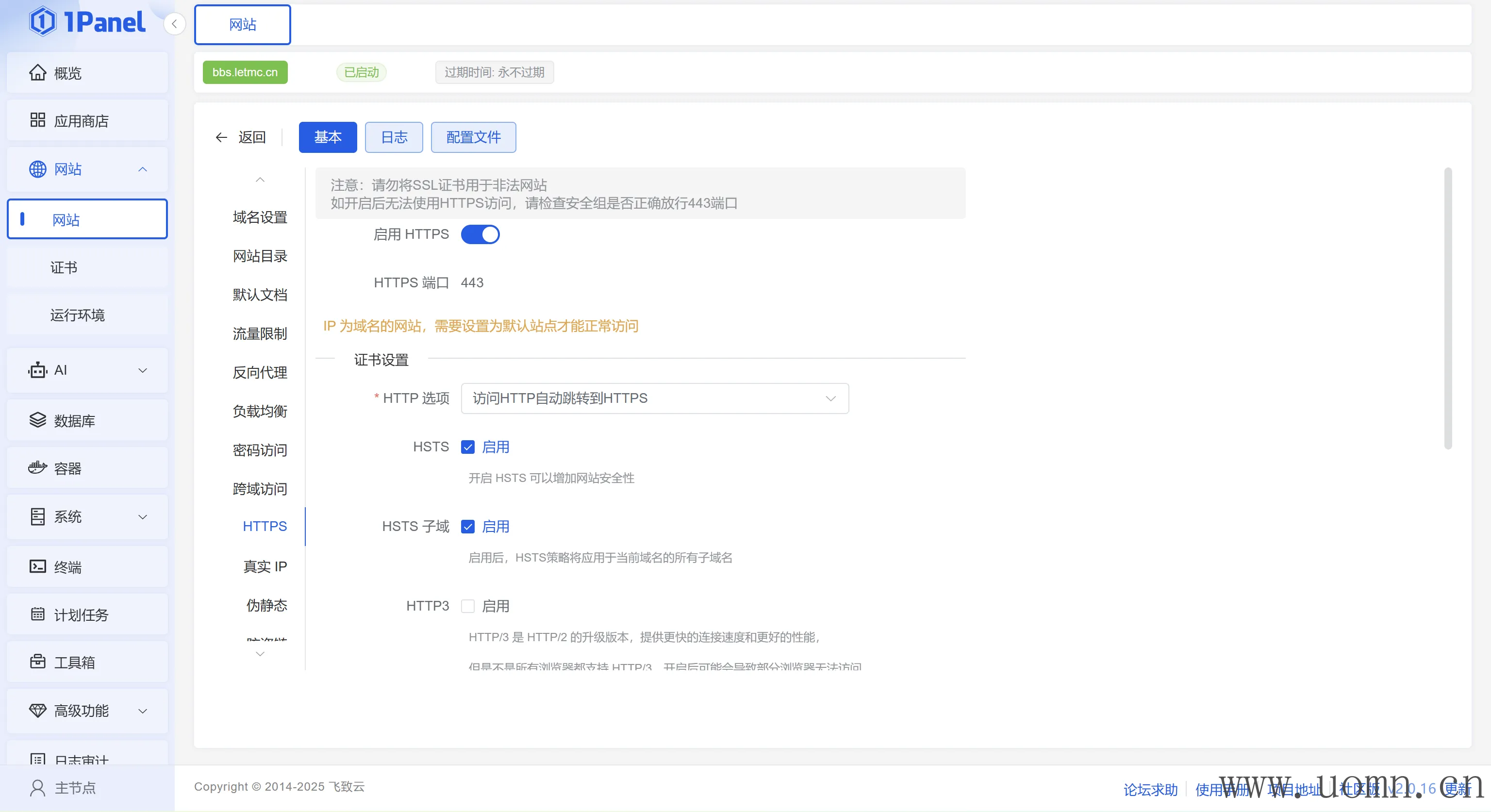The height and width of the screenshot is (812, 1491).
Task: Click the home icon for 概览
Action: coord(38,73)
